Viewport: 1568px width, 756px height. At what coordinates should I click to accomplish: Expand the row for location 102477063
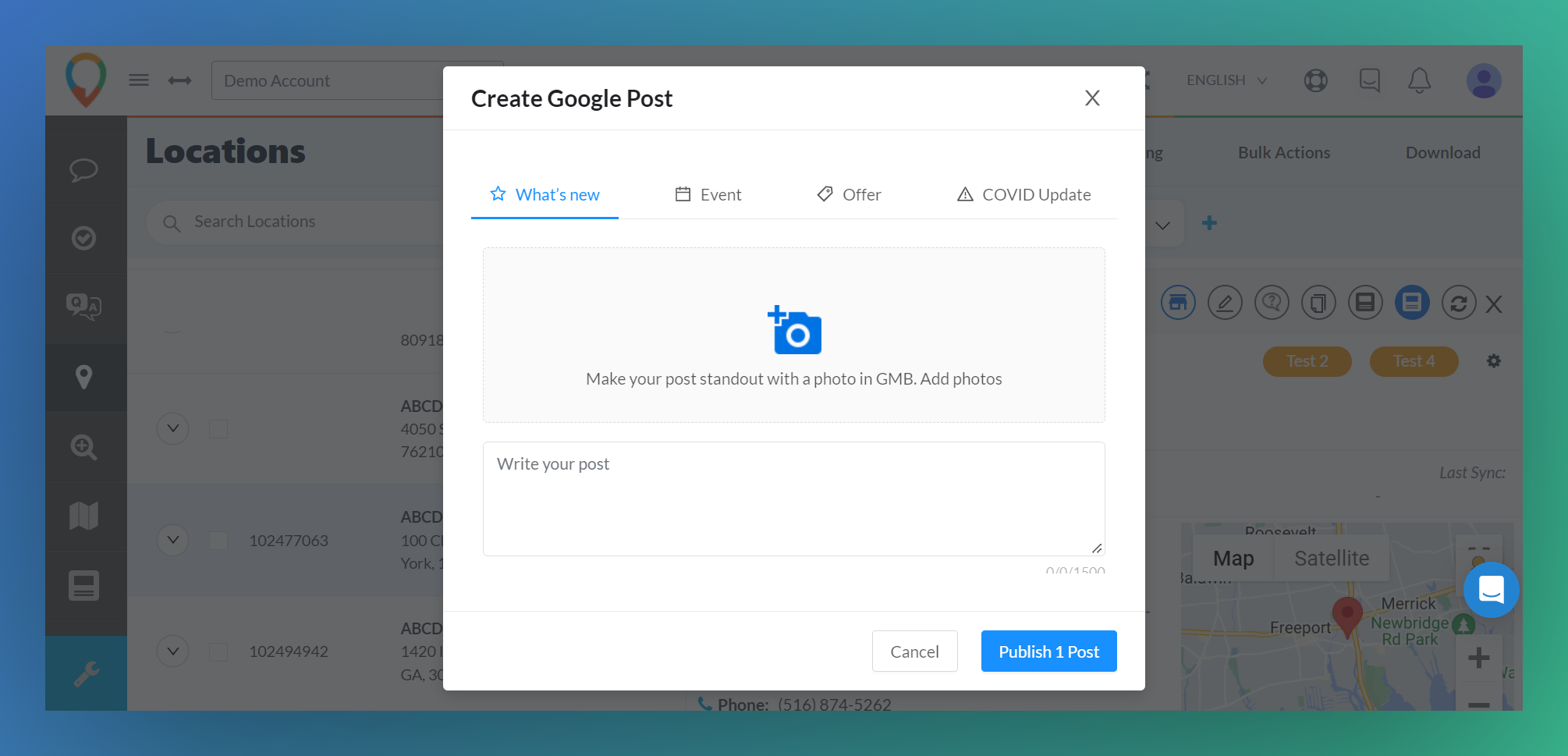[173, 540]
